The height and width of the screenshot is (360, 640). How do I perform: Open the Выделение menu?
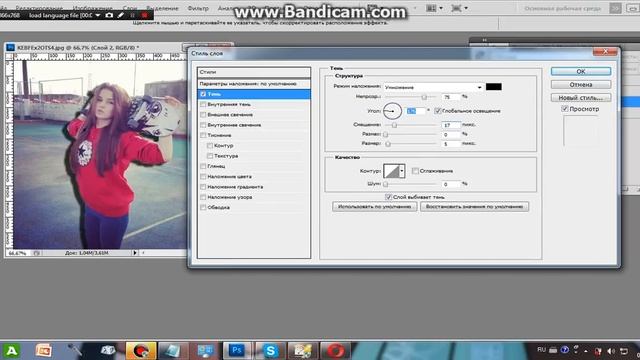162,8
